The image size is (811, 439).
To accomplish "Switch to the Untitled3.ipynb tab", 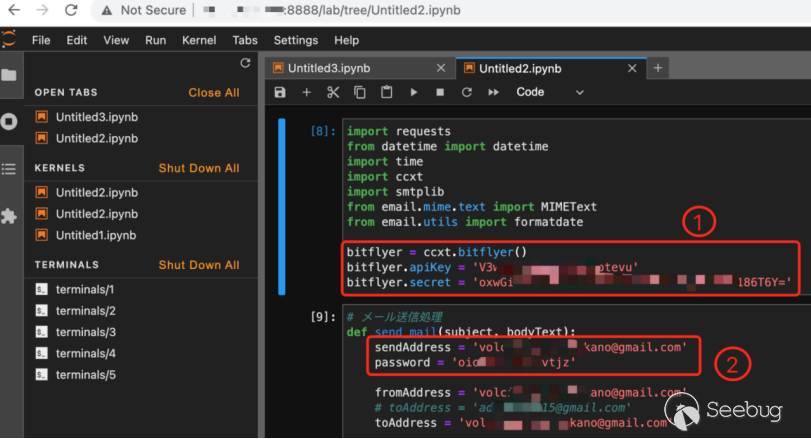I will 329,68.
